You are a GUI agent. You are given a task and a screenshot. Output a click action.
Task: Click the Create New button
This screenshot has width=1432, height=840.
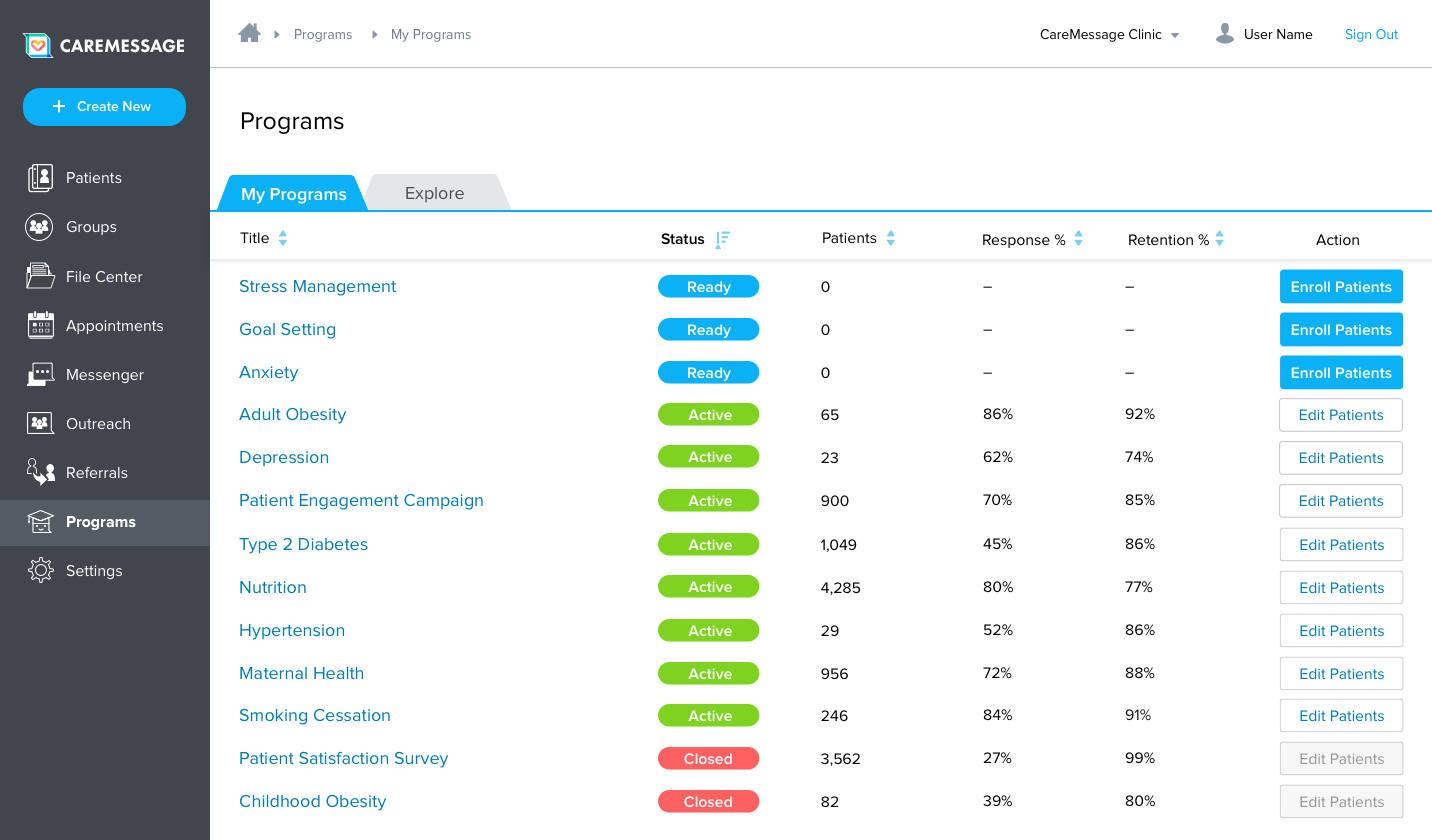pos(104,107)
